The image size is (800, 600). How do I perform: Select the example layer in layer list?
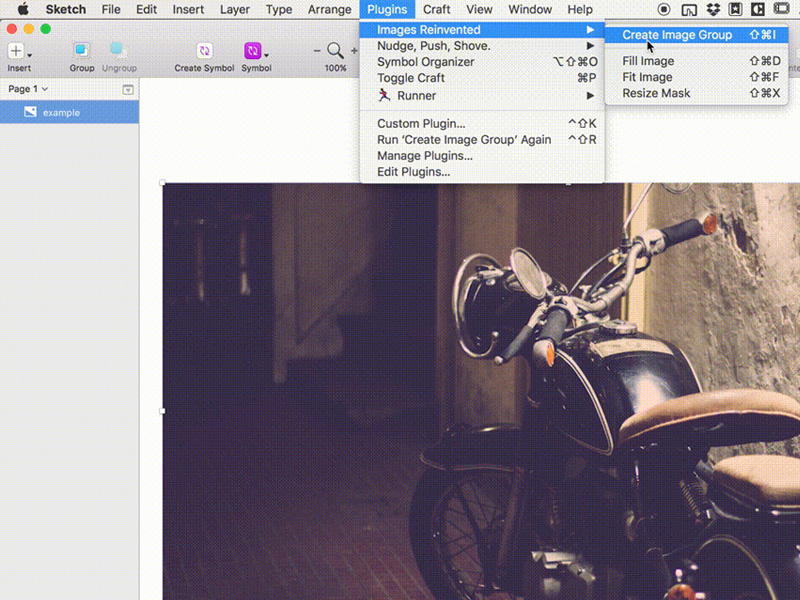(69, 112)
